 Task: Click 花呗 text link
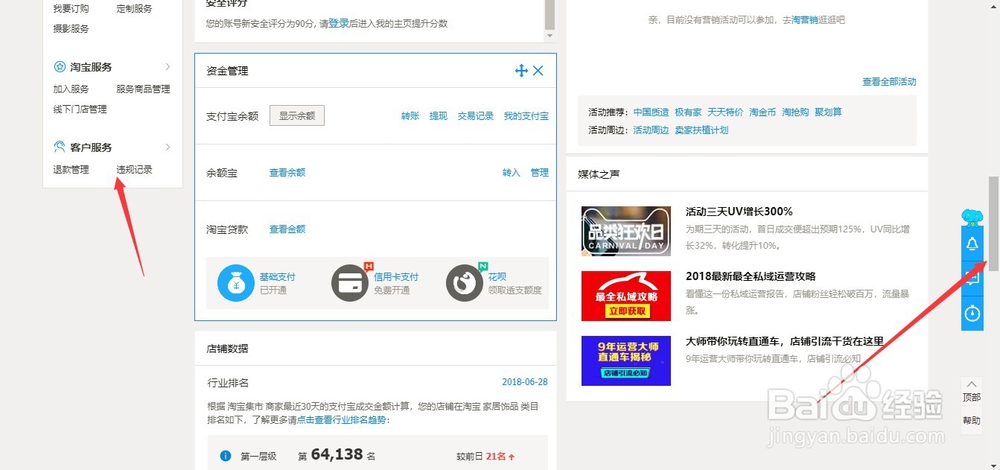coord(497,277)
